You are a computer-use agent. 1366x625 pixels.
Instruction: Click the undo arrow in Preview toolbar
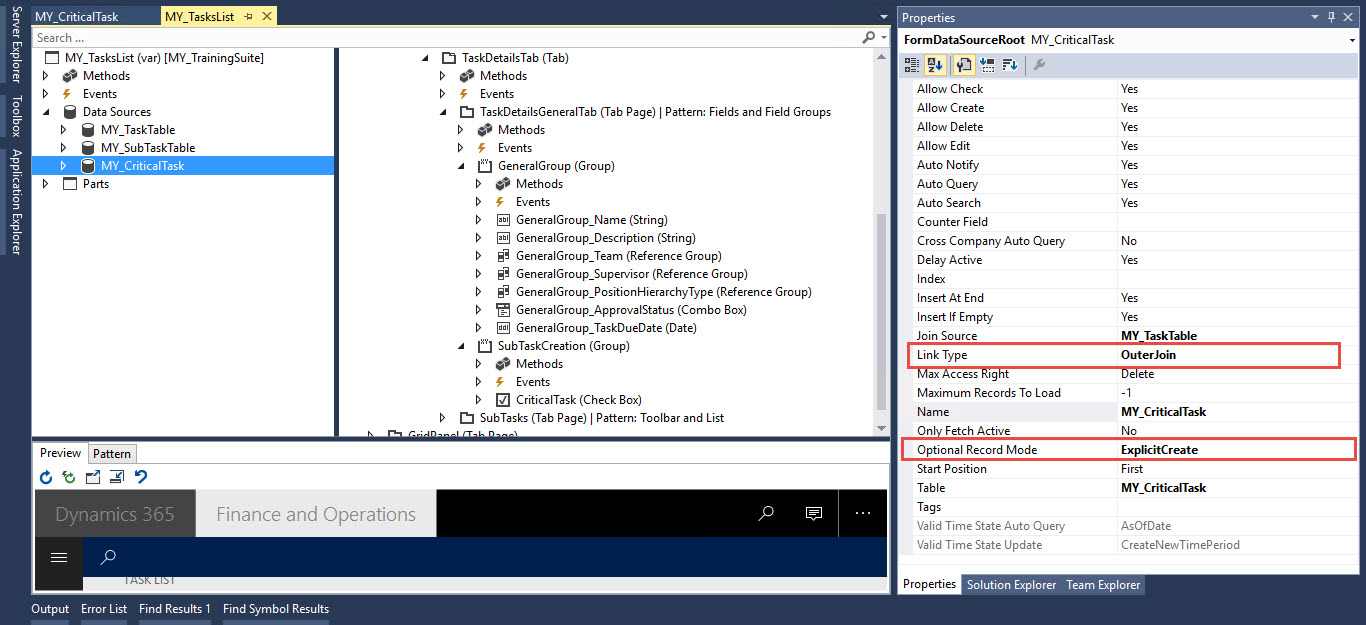point(140,477)
